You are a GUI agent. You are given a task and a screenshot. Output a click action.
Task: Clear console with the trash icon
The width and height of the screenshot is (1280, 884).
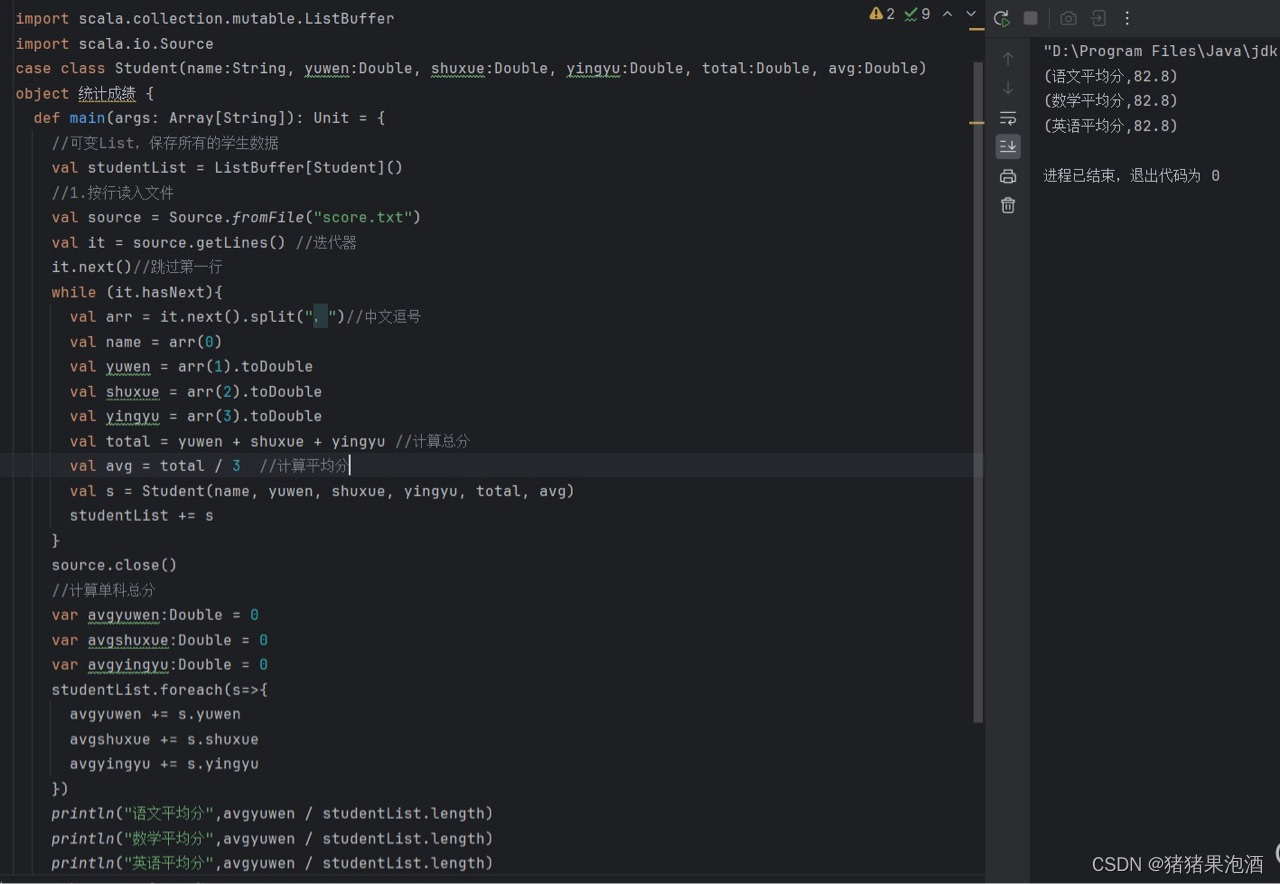(1008, 205)
